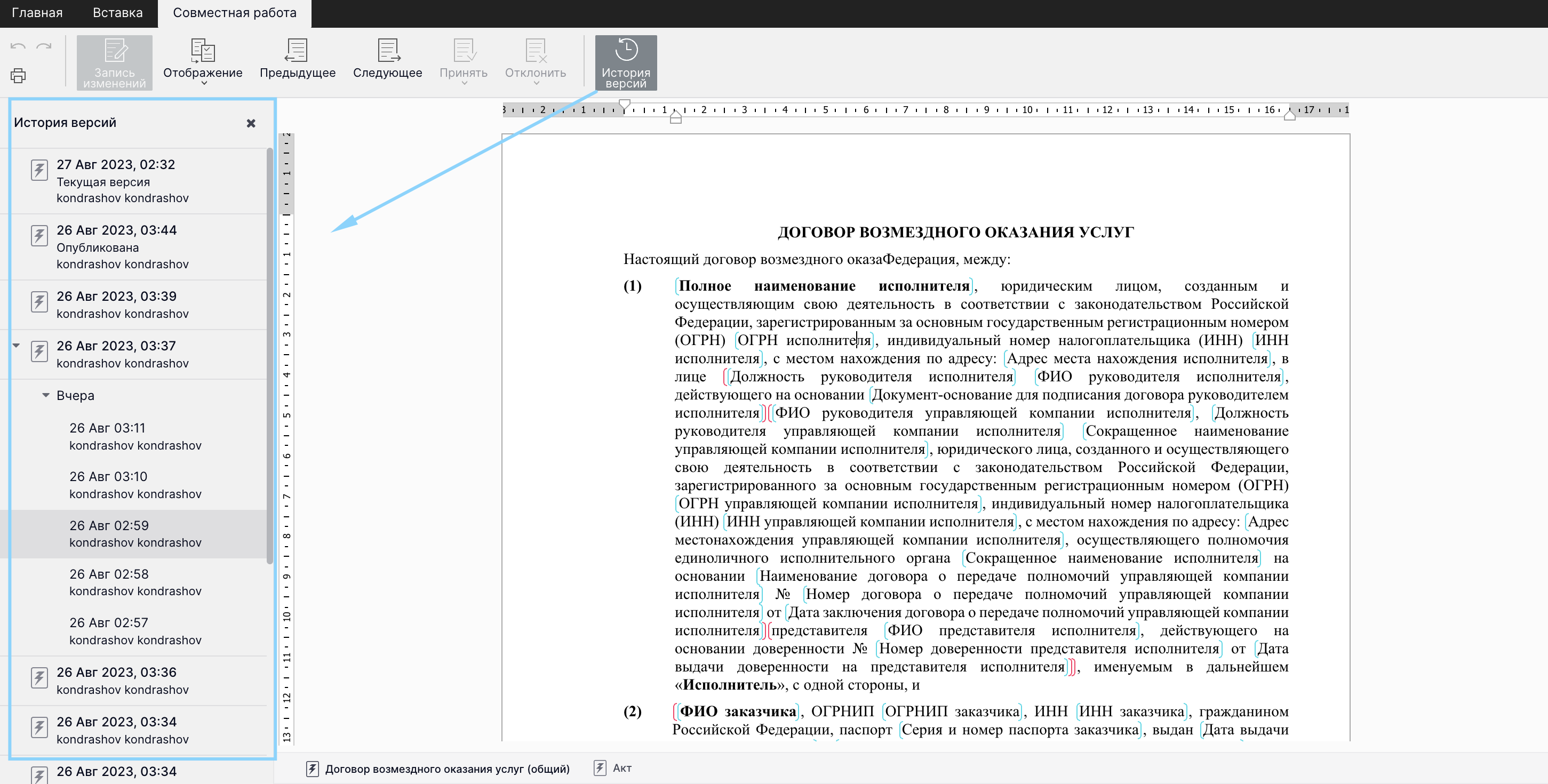Click document icon of 27 Авг 2023, 02:32 version

point(39,170)
